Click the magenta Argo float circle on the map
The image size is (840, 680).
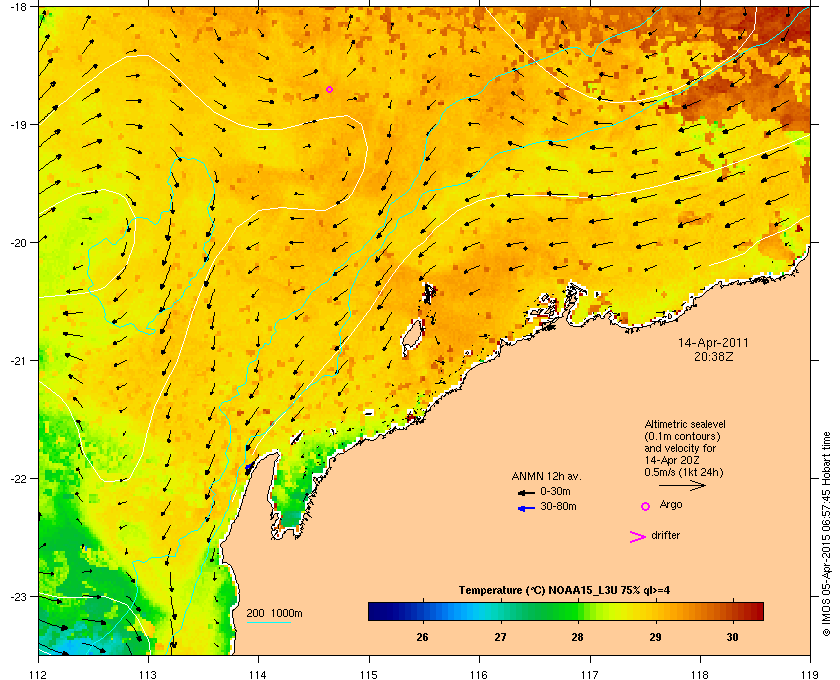pos(329,89)
